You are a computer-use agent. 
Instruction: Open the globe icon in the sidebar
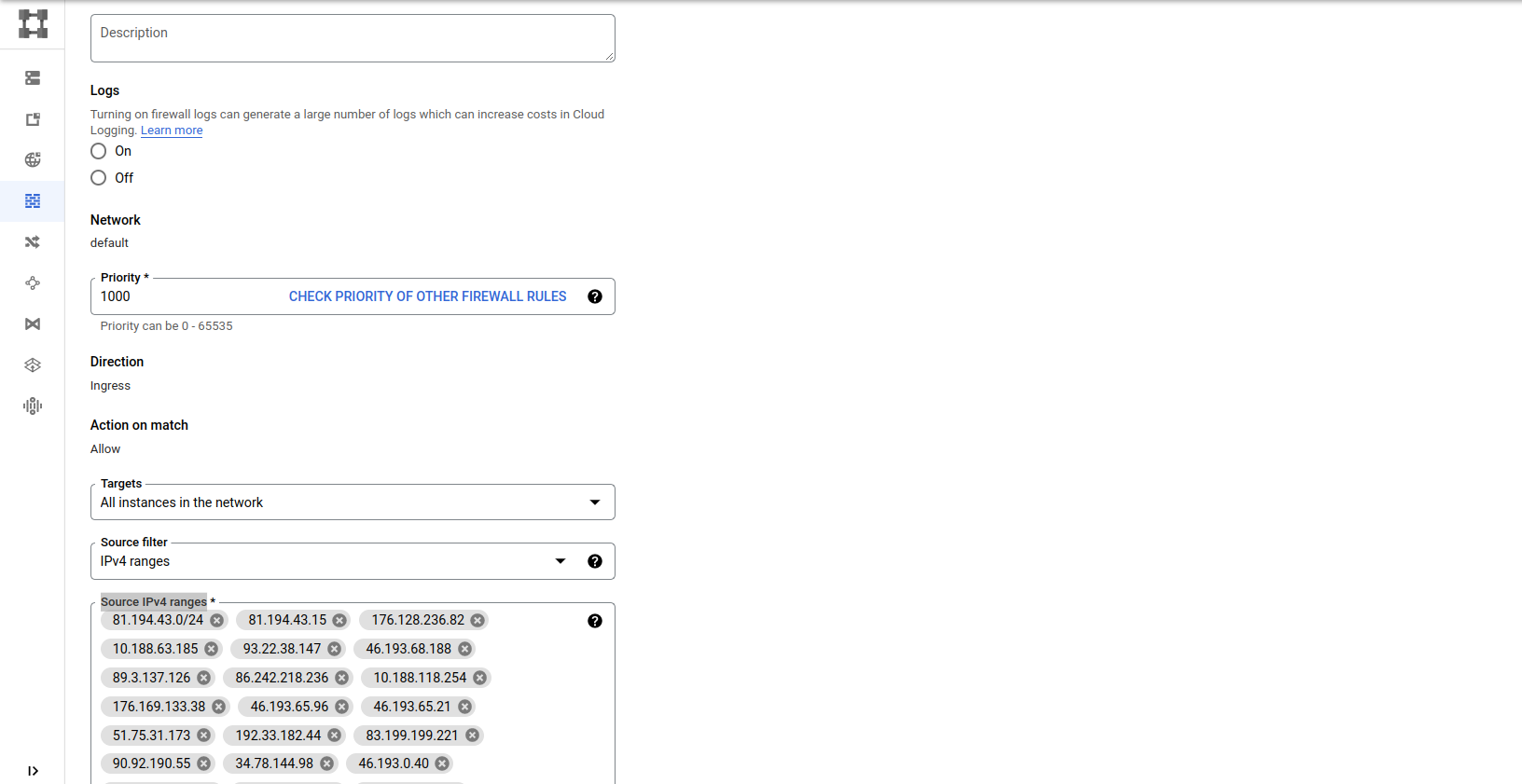(x=33, y=160)
